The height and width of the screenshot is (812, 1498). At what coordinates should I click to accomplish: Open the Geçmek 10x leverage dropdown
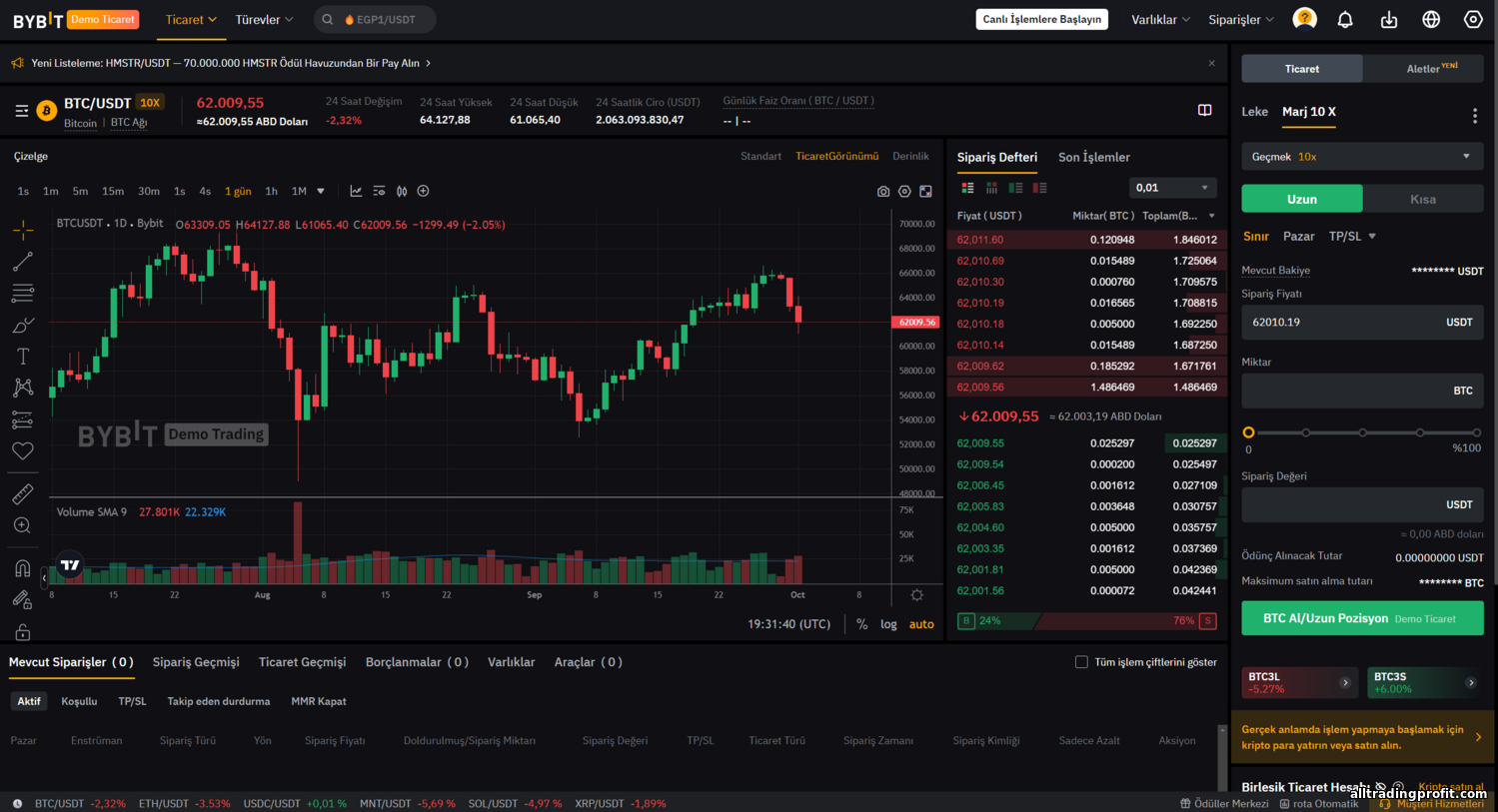(x=1362, y=157)
